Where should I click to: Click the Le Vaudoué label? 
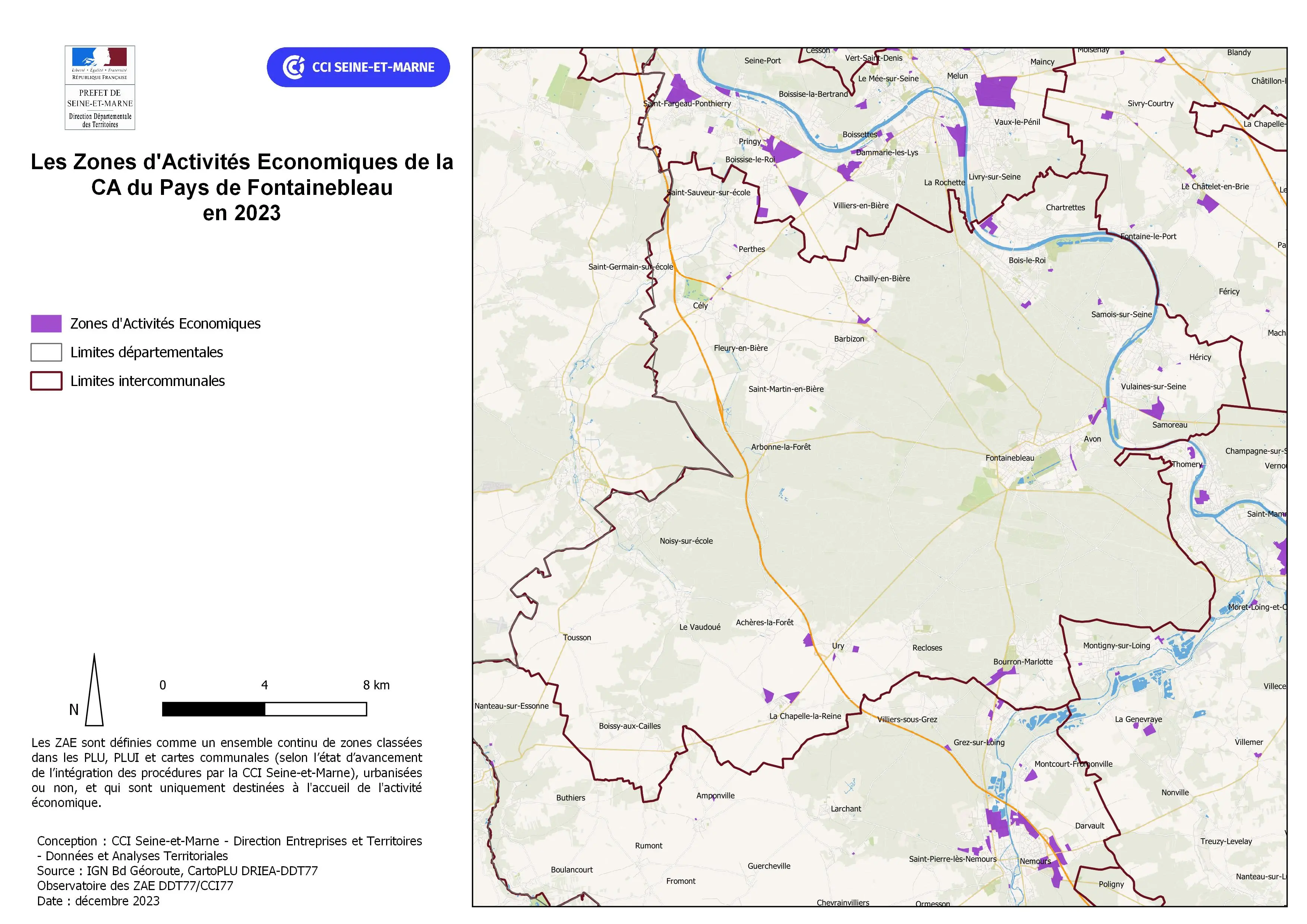click(x=700, y=626)
